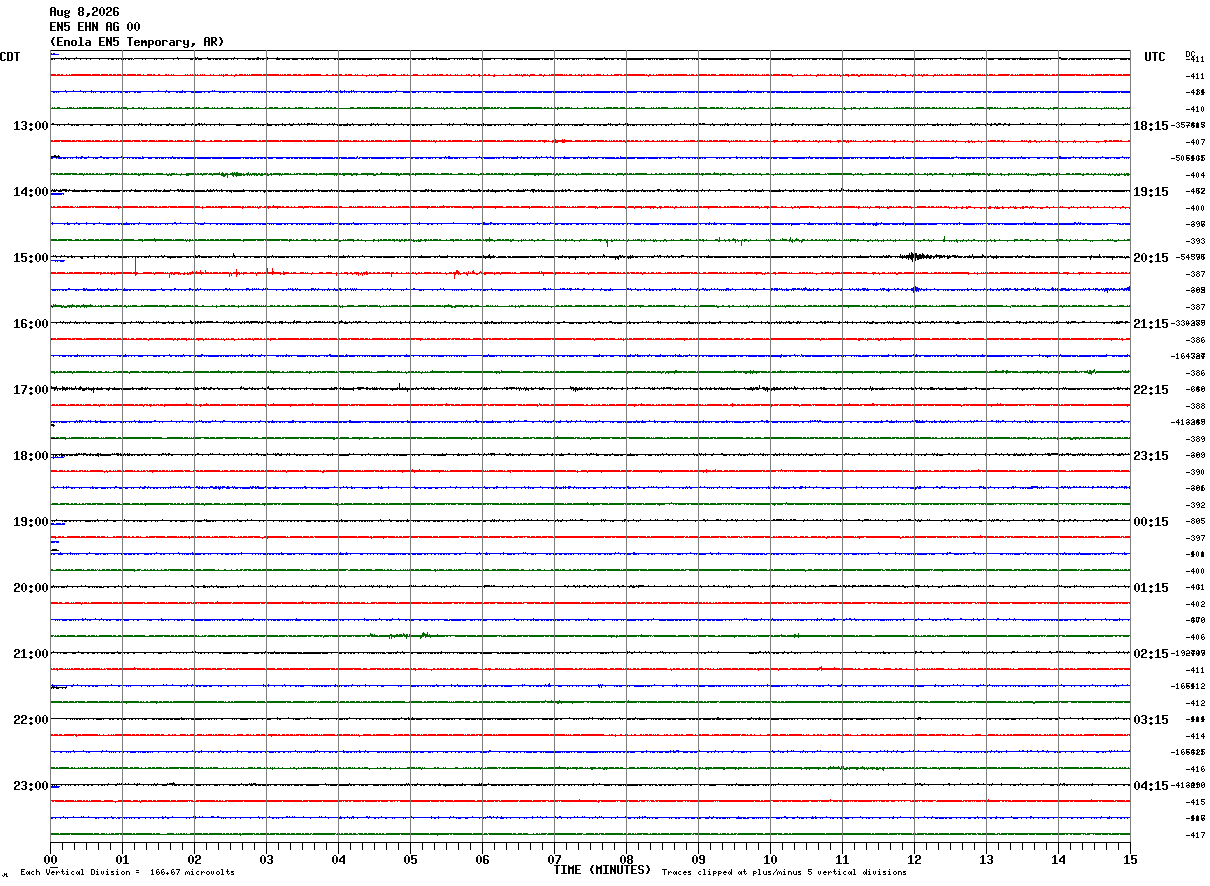The width and height of the screenshot is (1210, 886).
Task: Select minute 12 on the time axis
Action: tap(914, 859)
